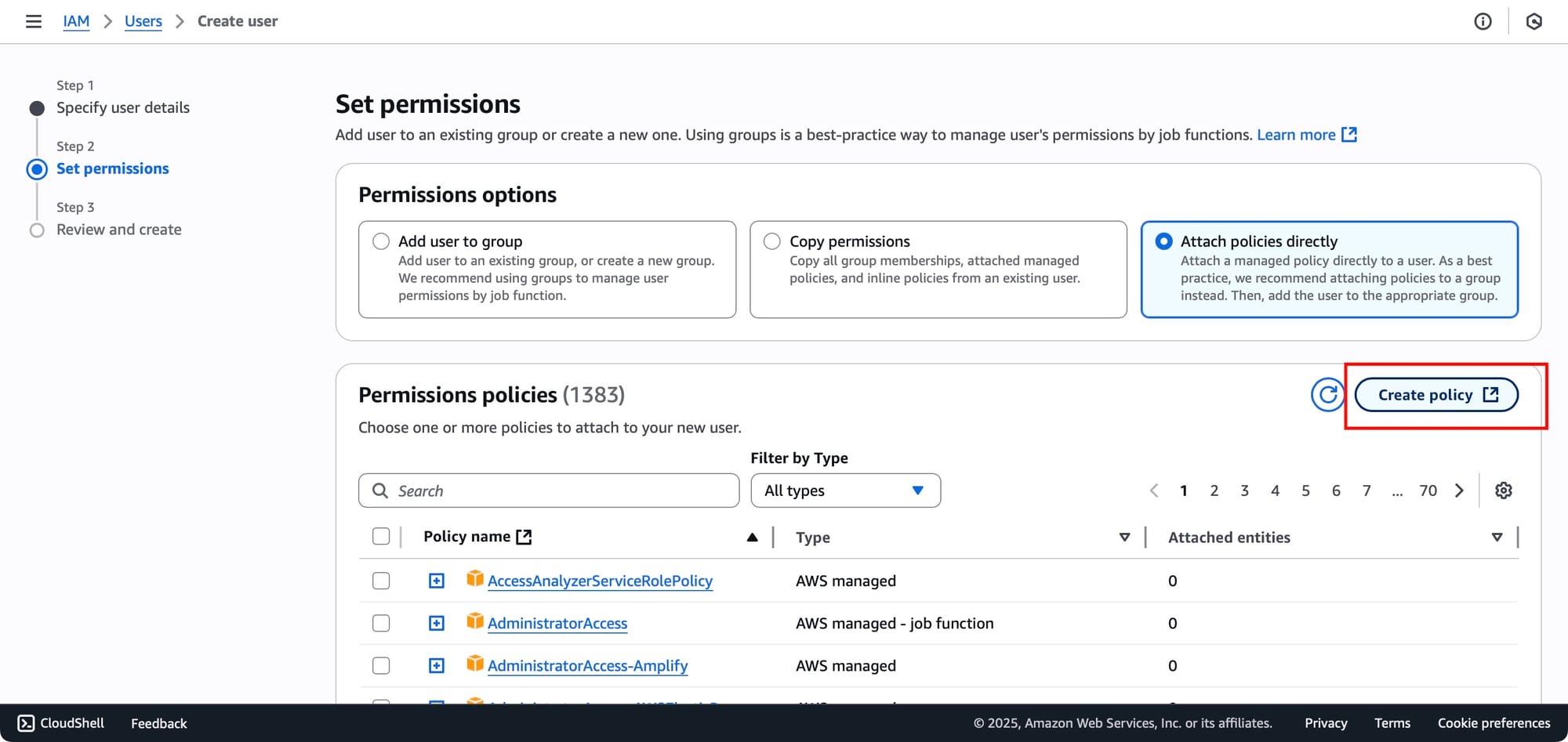Select current page 1 in pagination

point(1183,490)
